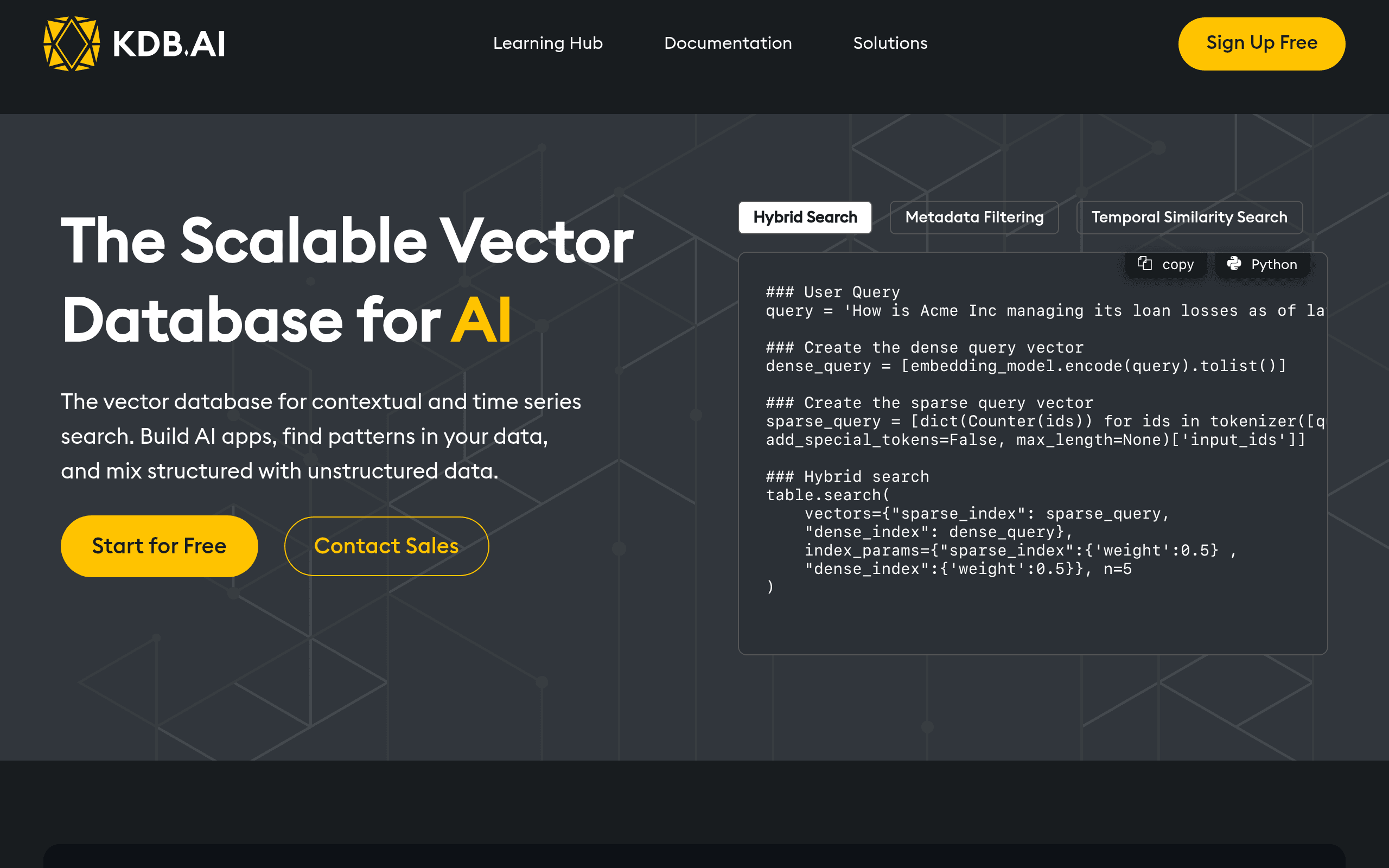
Task: Click the Contact Sales button
Action: [386, 546]
